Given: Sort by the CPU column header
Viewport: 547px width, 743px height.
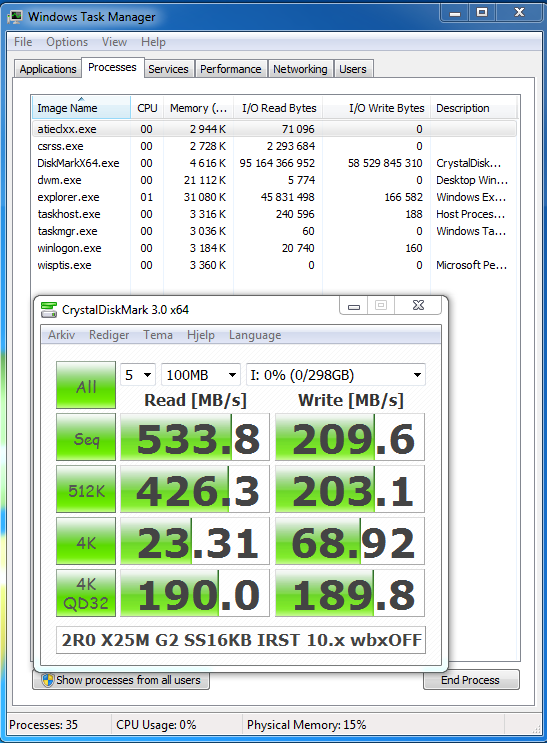Looking at the screenshot, I should (x=147, y=108).
